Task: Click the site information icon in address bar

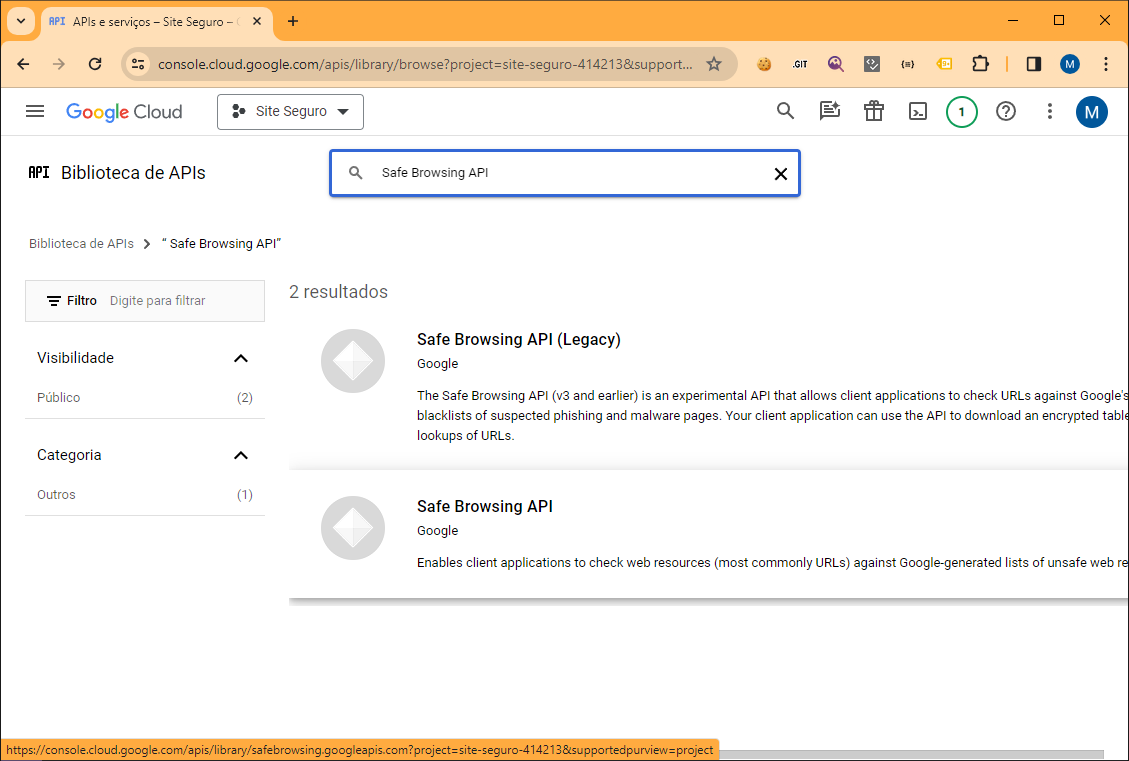Action: [x=138, y=64]
